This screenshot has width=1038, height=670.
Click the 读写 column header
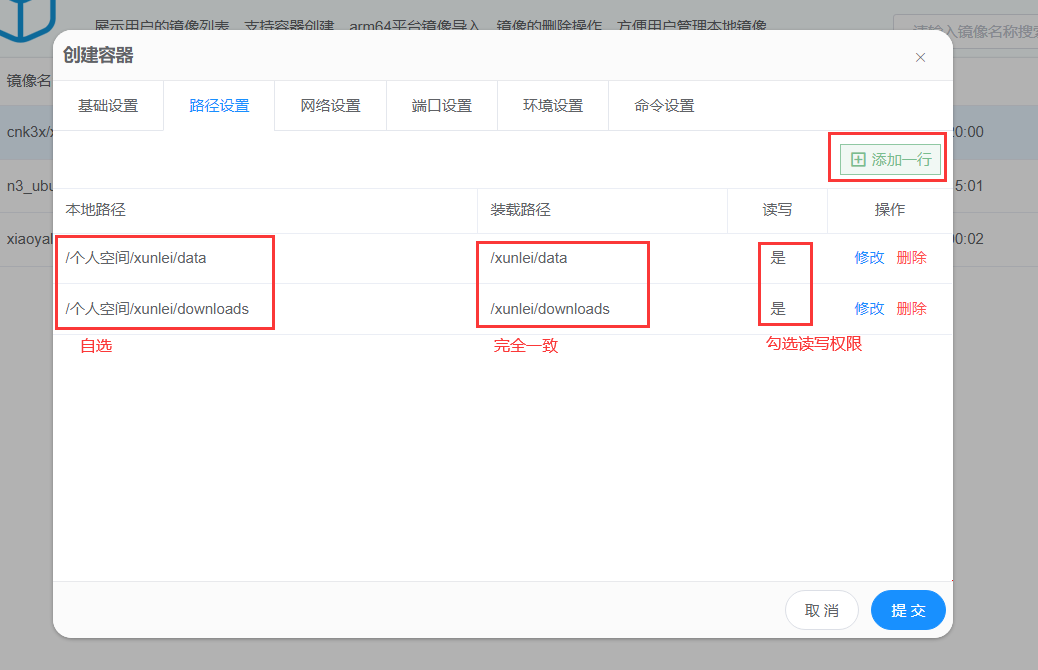pyautogui.click(x=777, y=210)
